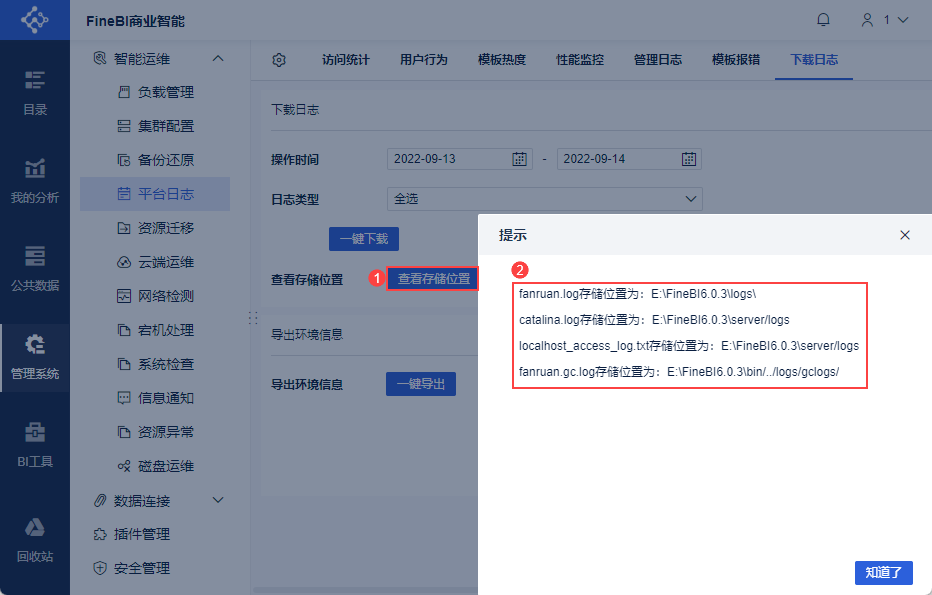Screen dimensions: 932x595
Task: Click the end date field 2022-09-14
Action: [629, 159]
